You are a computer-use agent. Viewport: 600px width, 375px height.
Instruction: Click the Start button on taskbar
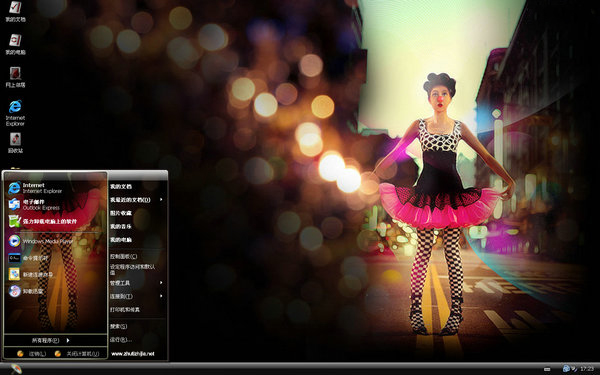(16, 369)
